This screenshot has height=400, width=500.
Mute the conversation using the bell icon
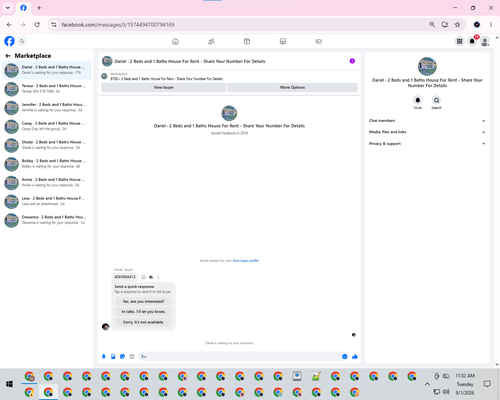point(418,100)
